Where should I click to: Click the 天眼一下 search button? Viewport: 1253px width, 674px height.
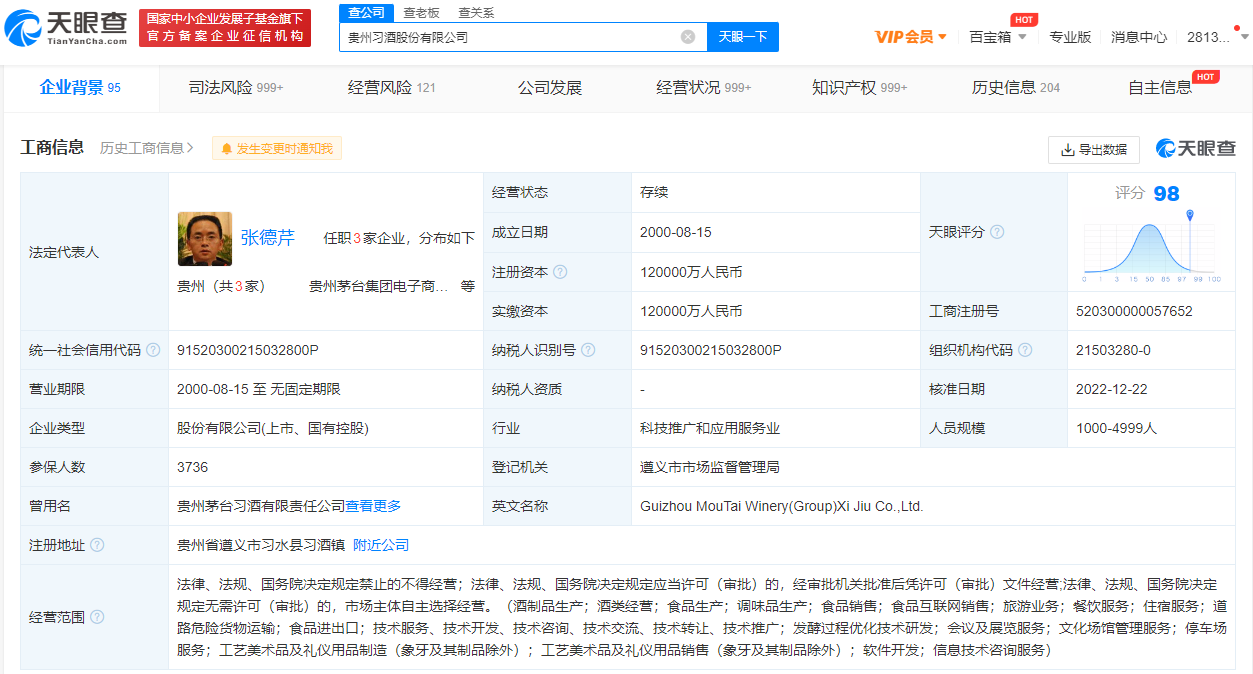pyautogui.click(x=743, y=37)
